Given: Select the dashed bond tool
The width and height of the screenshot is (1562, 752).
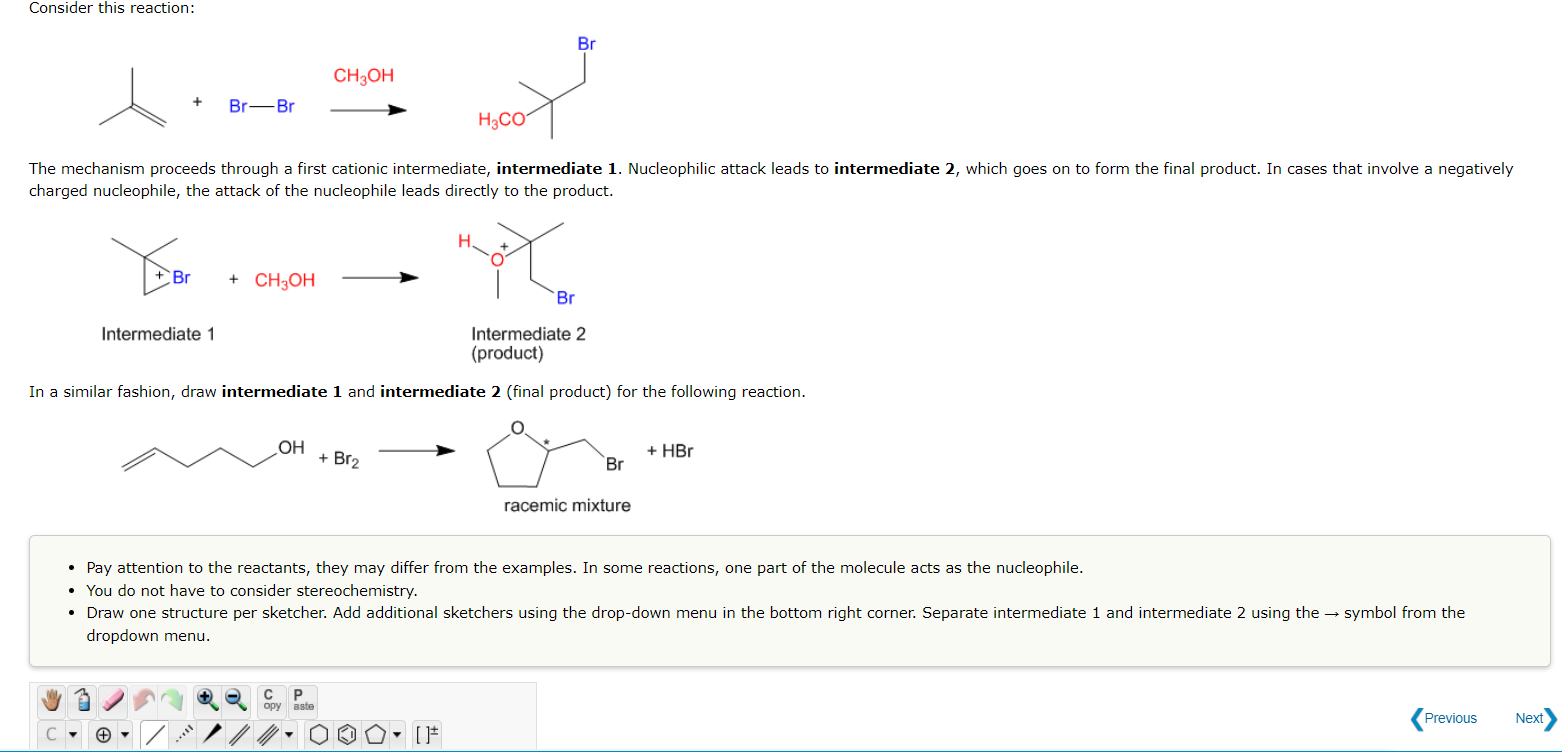Looking at the screenshot, I should point(182,732).
